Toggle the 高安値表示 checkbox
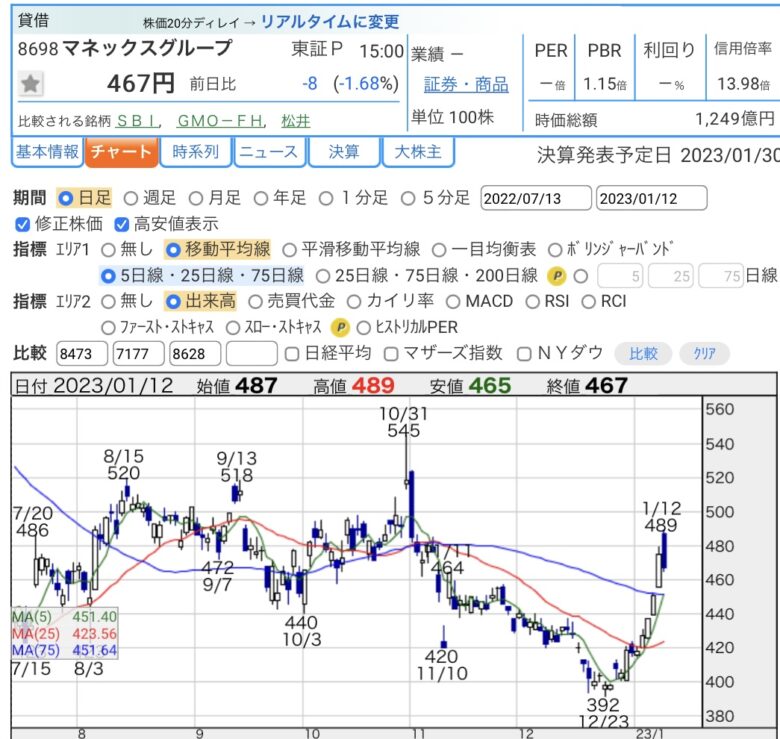This screenshot has width=780, height=739. point(121,225)
